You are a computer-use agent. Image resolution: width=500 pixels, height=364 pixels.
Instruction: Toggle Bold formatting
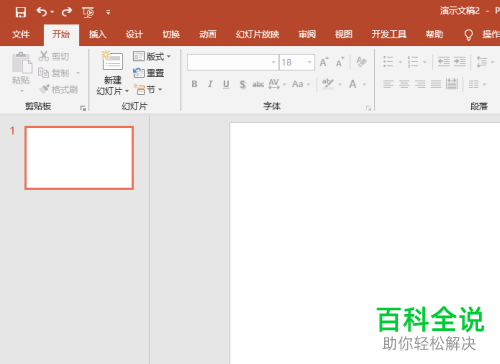194,84
